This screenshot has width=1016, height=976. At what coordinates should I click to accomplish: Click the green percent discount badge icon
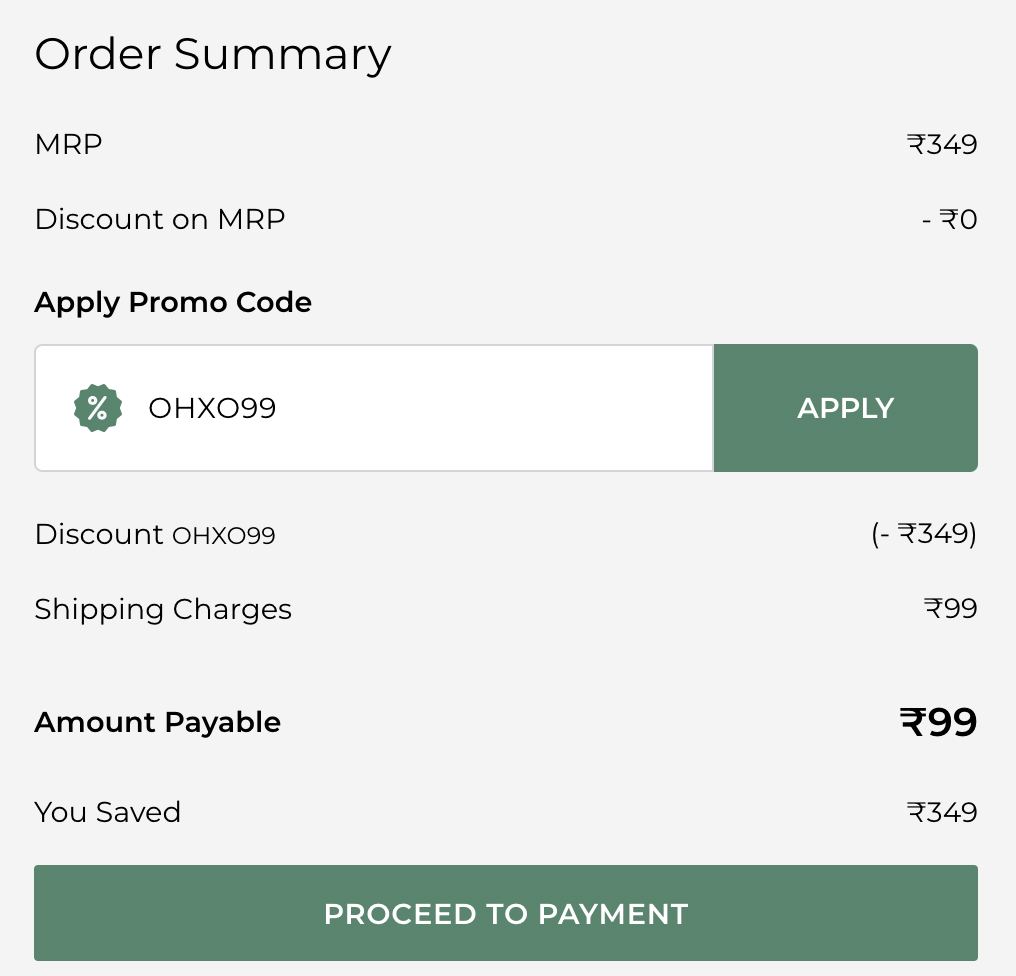(98, 408)
